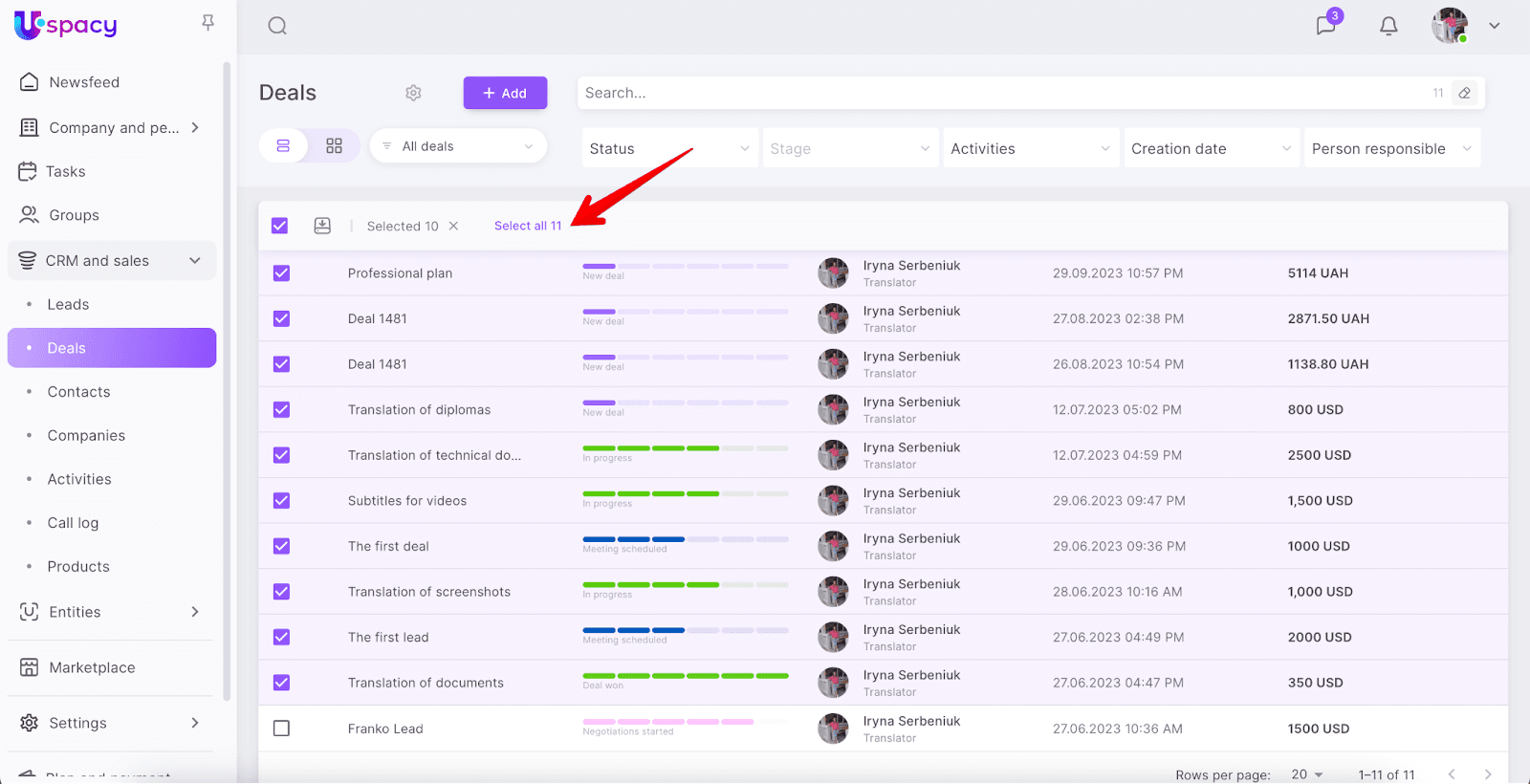Pin the sidebar with pushpin icon
The width and height of the screenshot is (1530, 784).
coord(208,22)
